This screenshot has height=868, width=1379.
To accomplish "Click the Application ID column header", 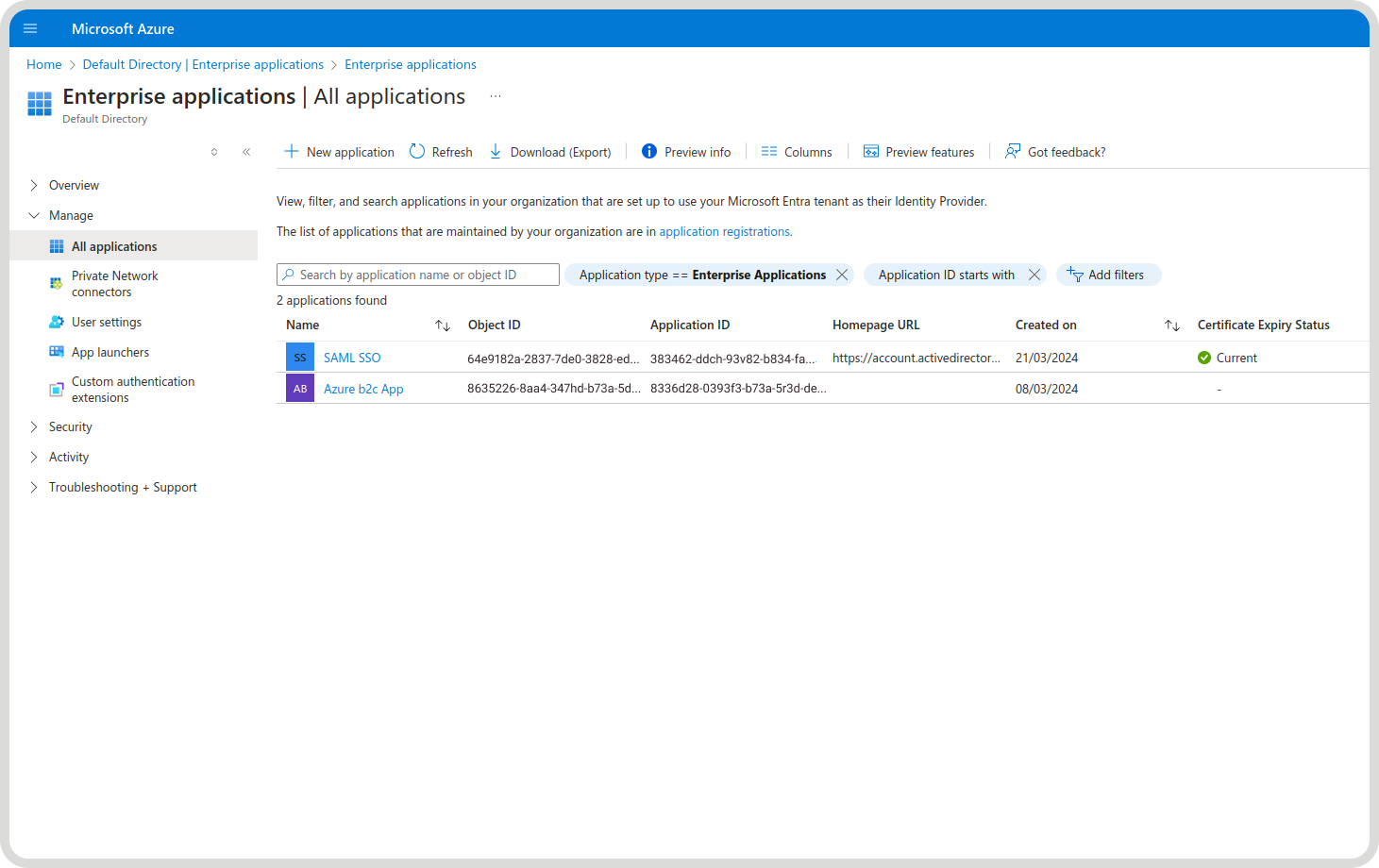I will tap(690, 325).
